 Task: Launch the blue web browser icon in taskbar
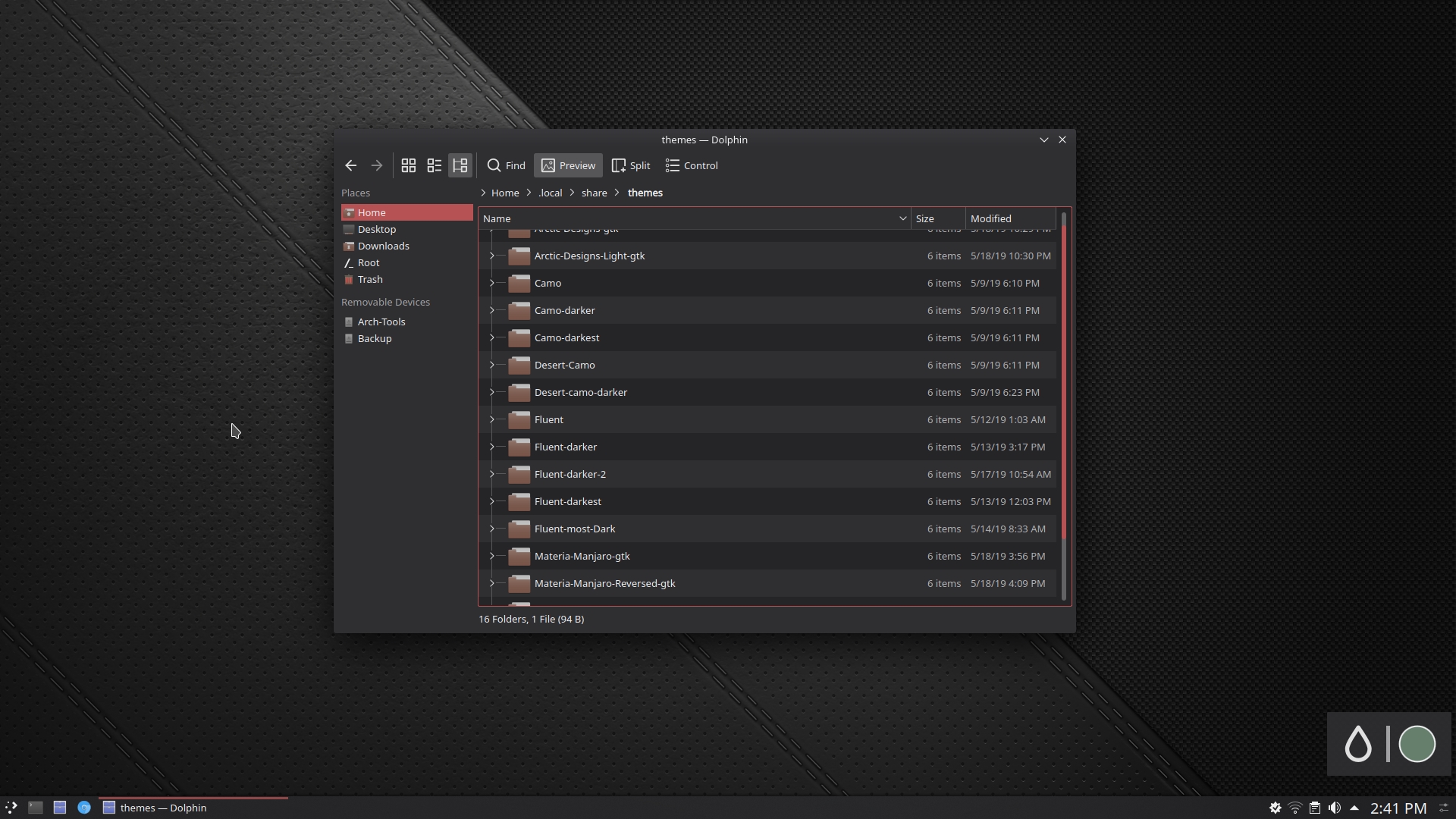coord(84,808)
